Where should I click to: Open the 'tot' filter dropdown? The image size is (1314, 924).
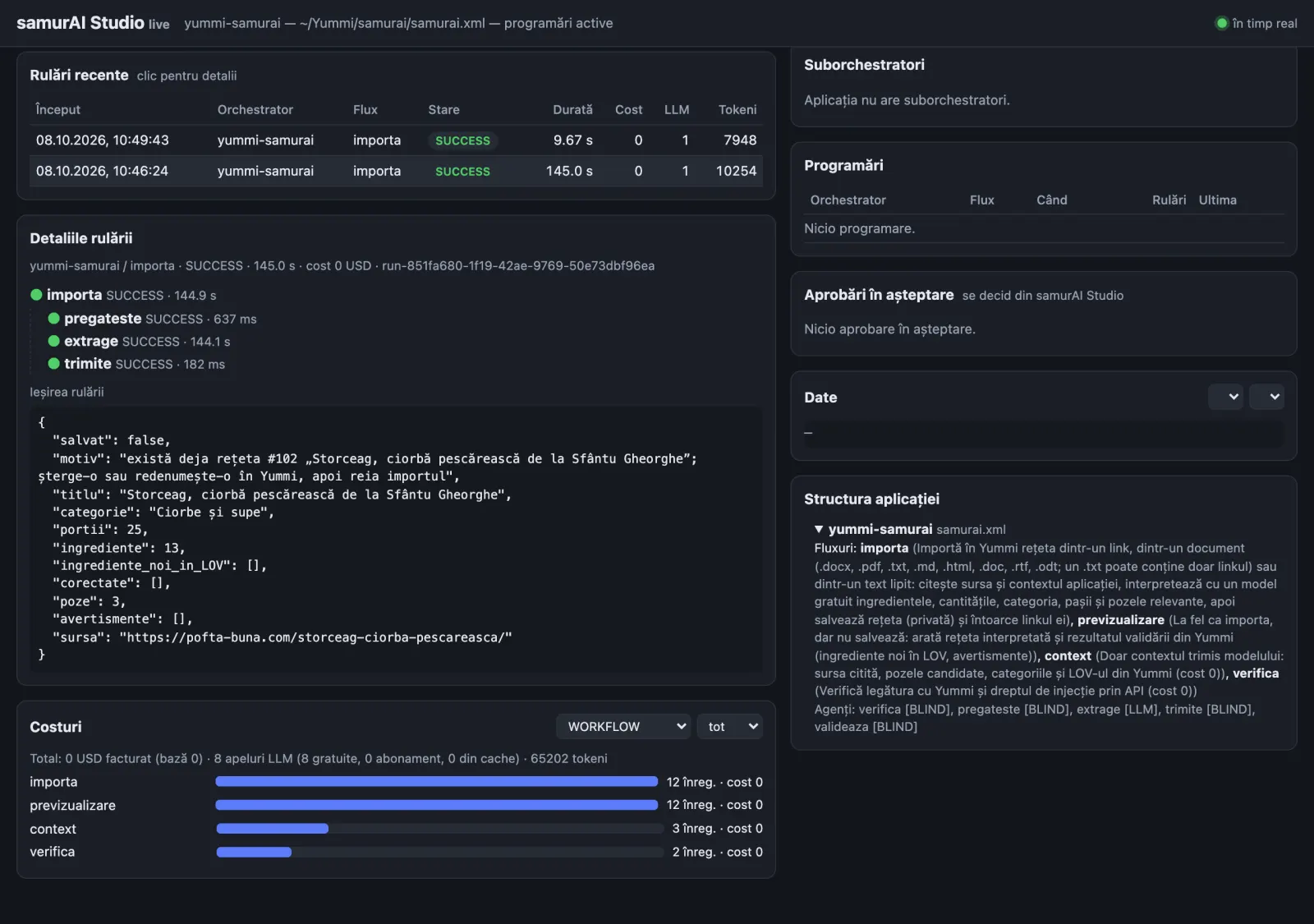[x=730, y=727]
